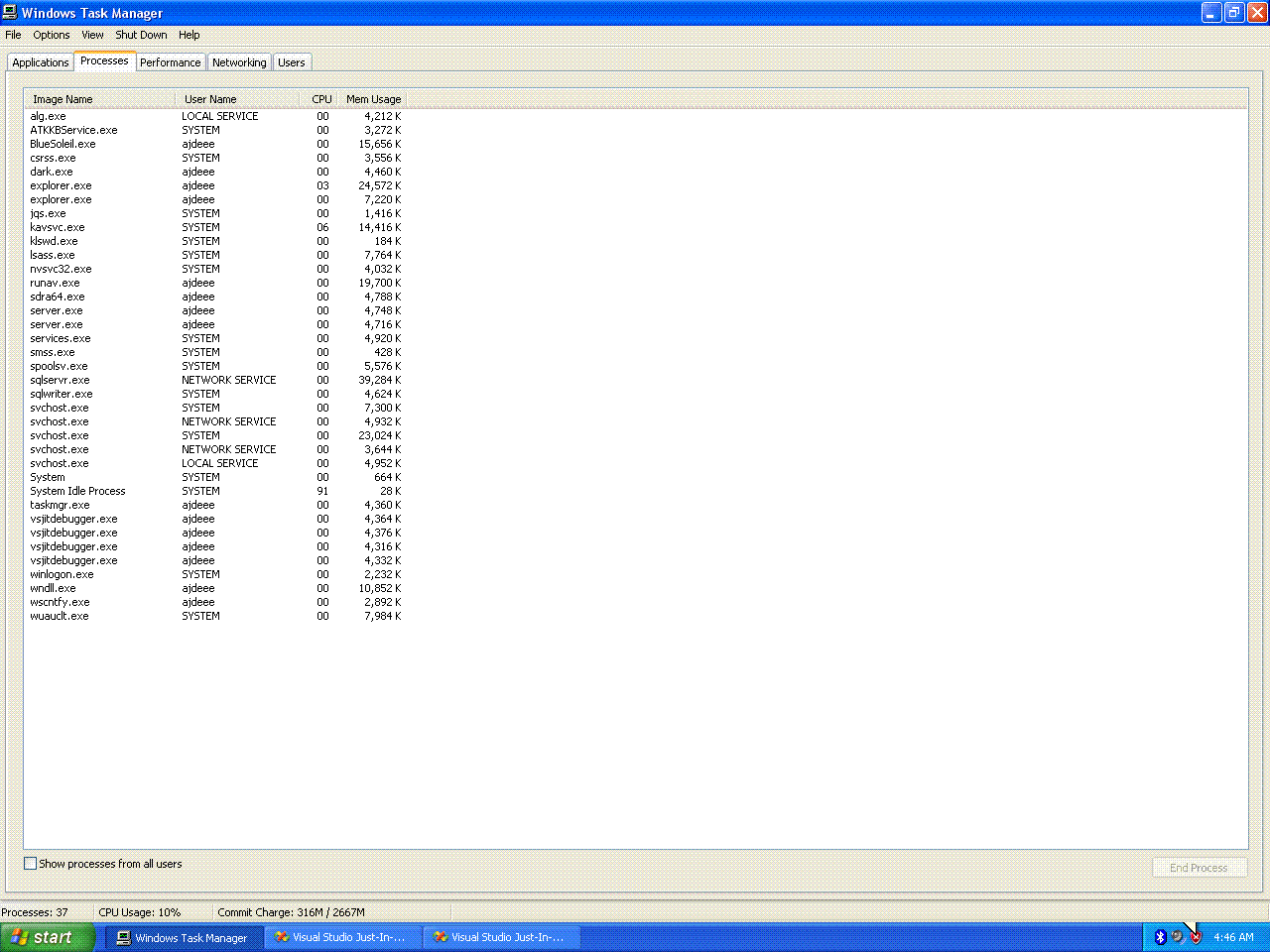
Task: Select the winlogon.exe process
Action: [215, 574]
